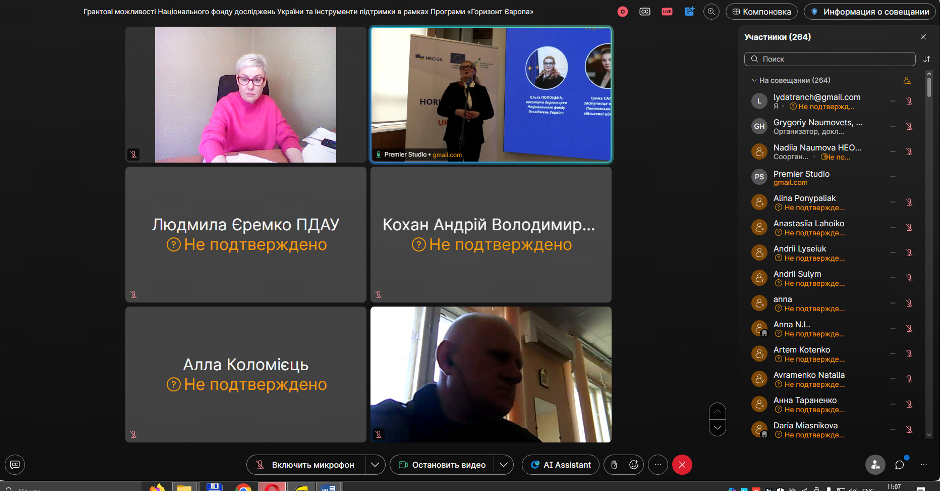Open closed captions icon in top bar
940x492 pixels.
[645, 12]
